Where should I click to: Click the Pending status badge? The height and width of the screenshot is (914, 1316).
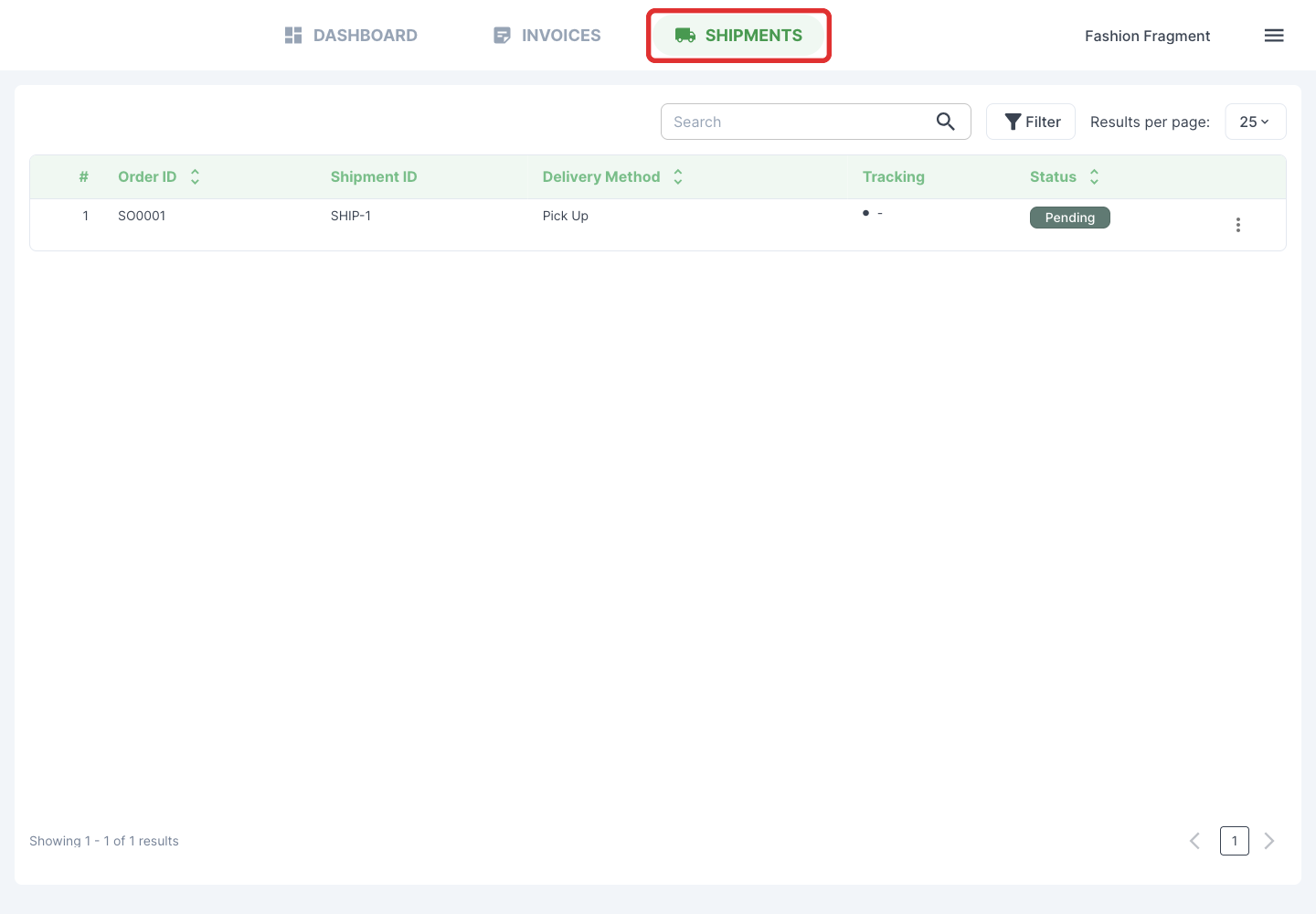(1070, 218)
